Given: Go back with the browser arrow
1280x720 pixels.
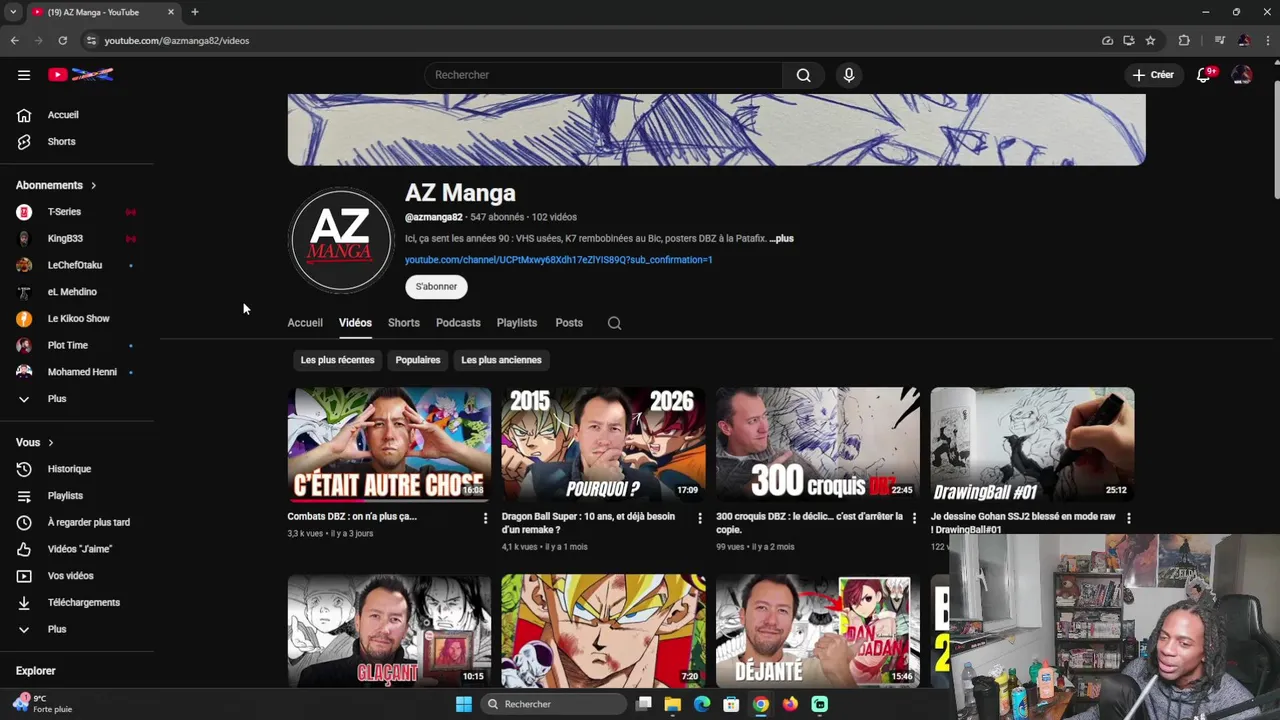Looking at the screenshot, I should tap(14, 41).
